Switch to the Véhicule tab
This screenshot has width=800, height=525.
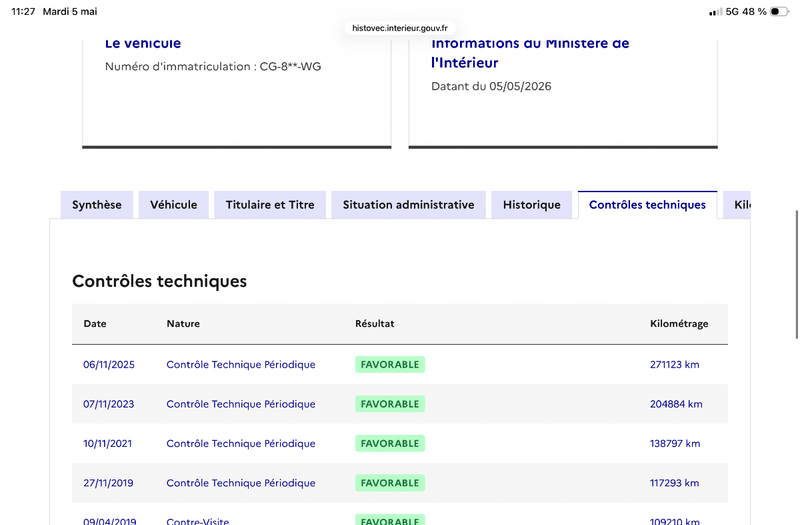173,205
